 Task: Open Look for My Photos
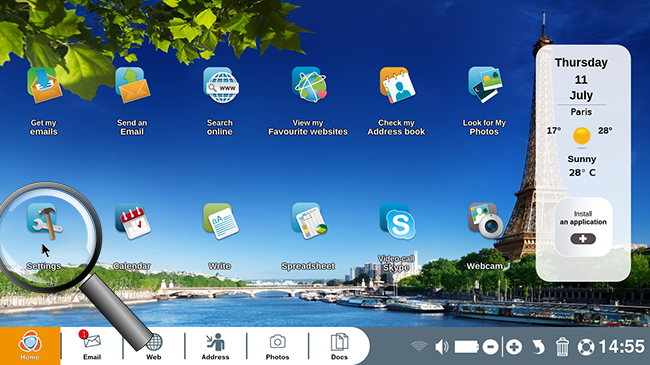pyautogui.click(x=485, y=85)
